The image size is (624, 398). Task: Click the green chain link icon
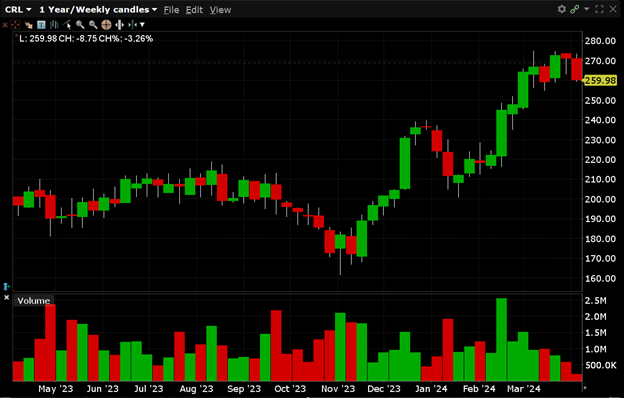tap(575, 9)
